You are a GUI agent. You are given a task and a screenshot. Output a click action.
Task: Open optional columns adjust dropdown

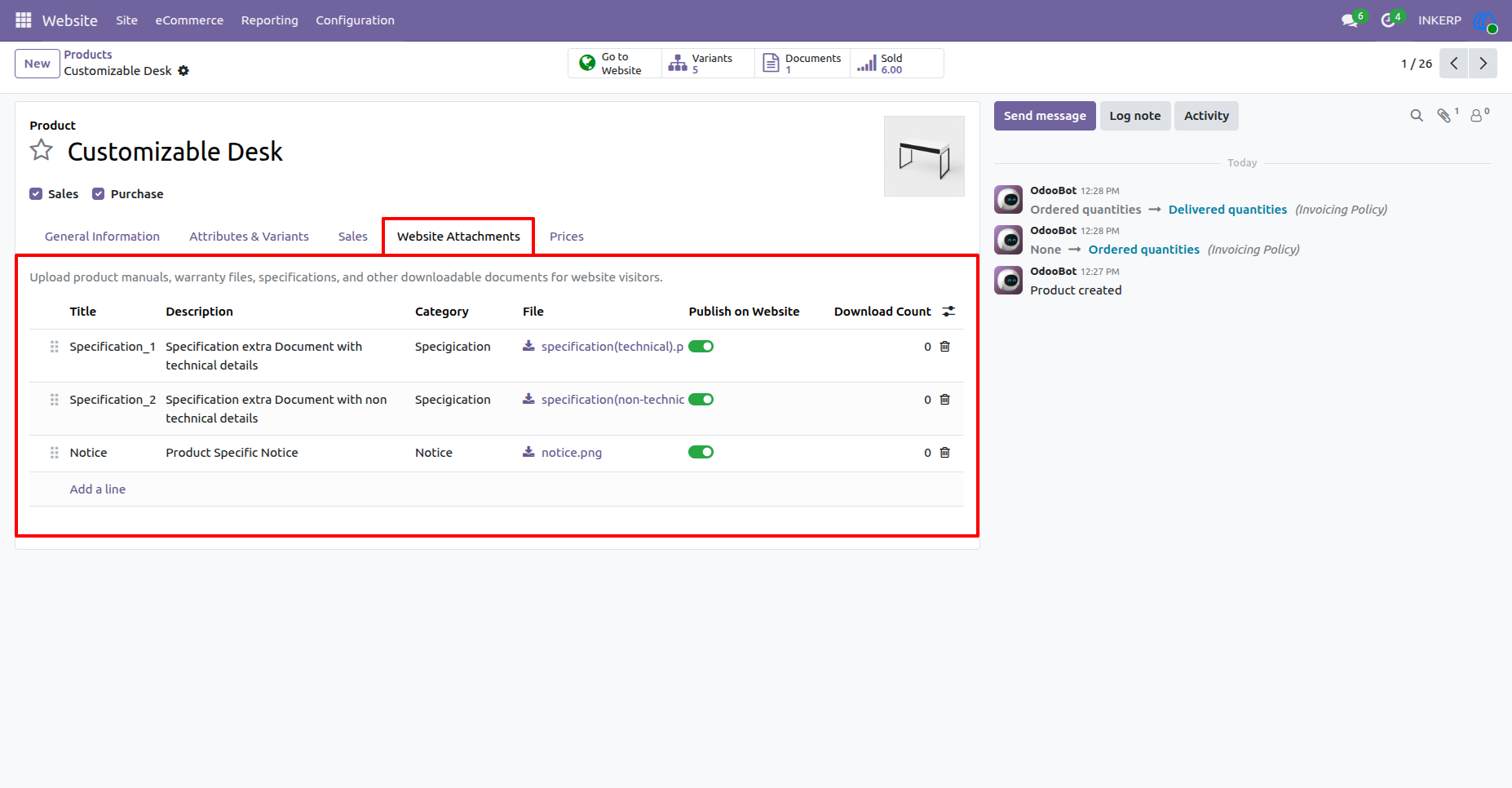pyautogui.click(x=948, y=312)
